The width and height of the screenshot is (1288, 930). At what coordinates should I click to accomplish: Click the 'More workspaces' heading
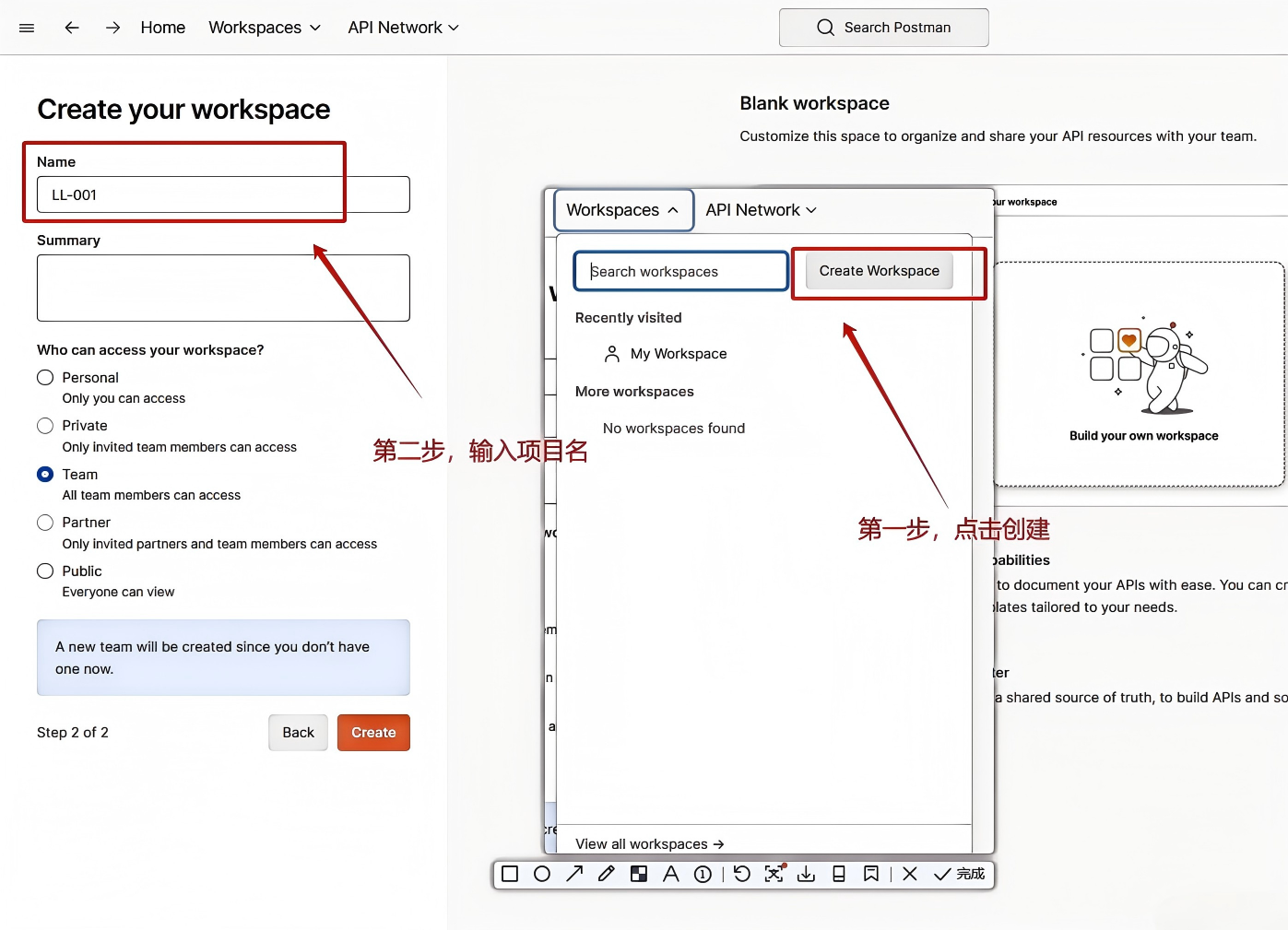pos(634,392)
